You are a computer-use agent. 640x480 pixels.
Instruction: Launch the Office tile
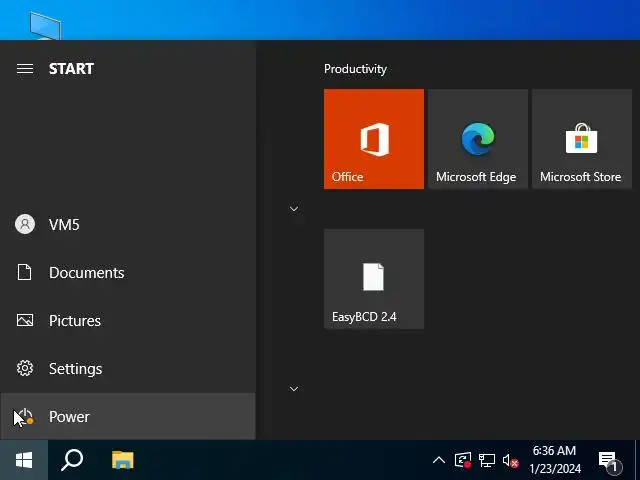point(374,139)
